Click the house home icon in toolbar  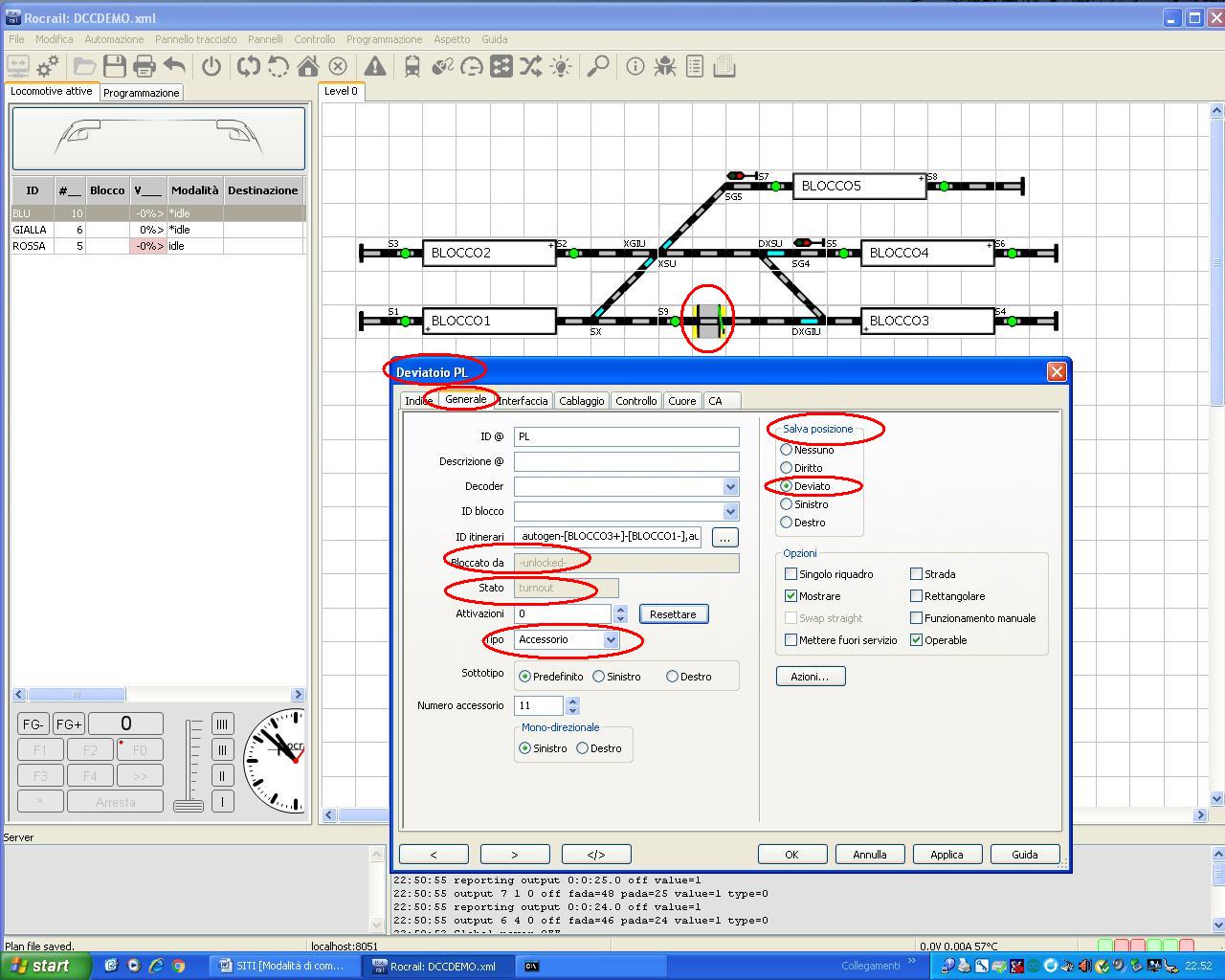coord(308,66)
